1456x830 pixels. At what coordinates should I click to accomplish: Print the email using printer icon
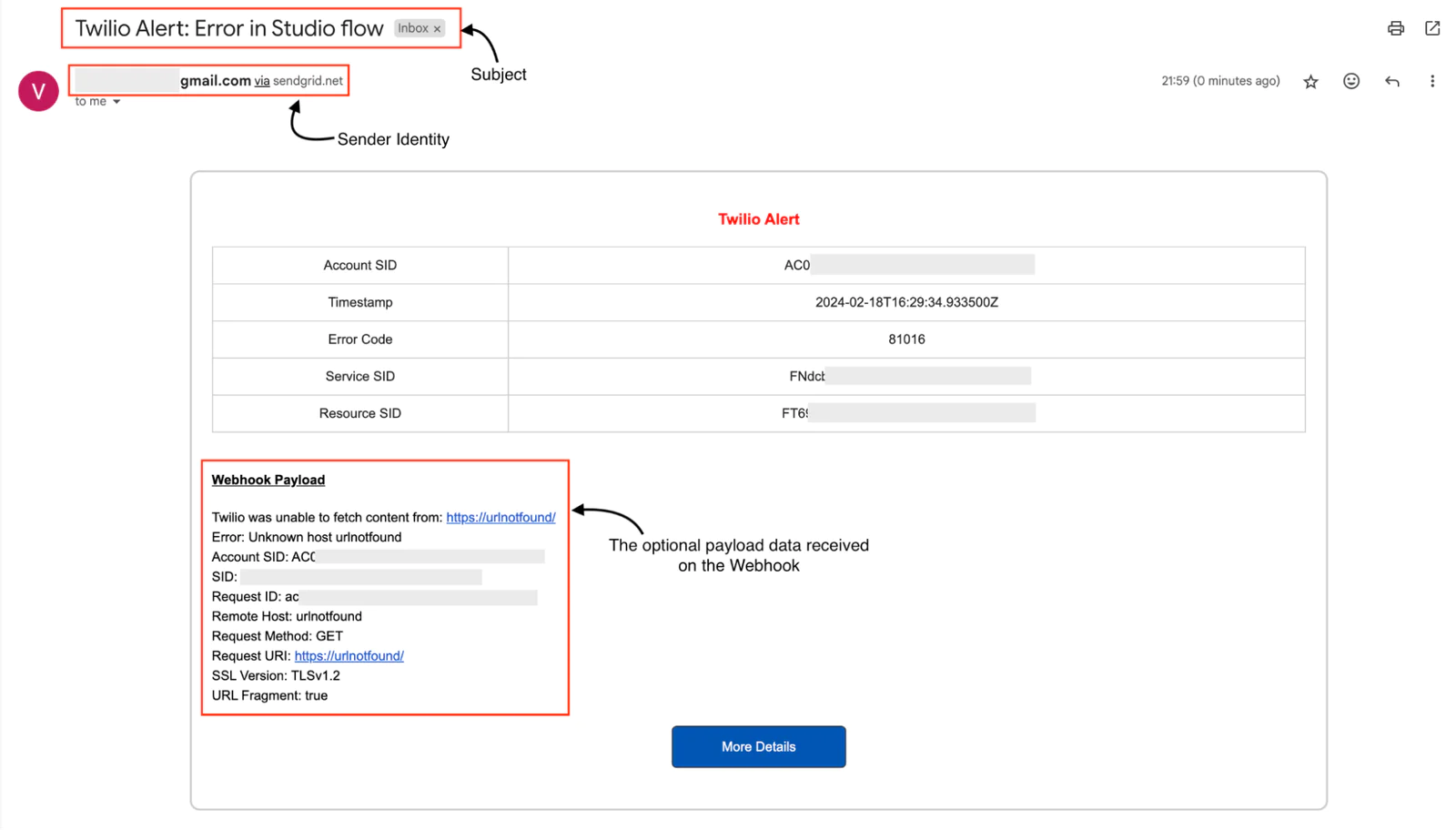tap(1395, 28)
